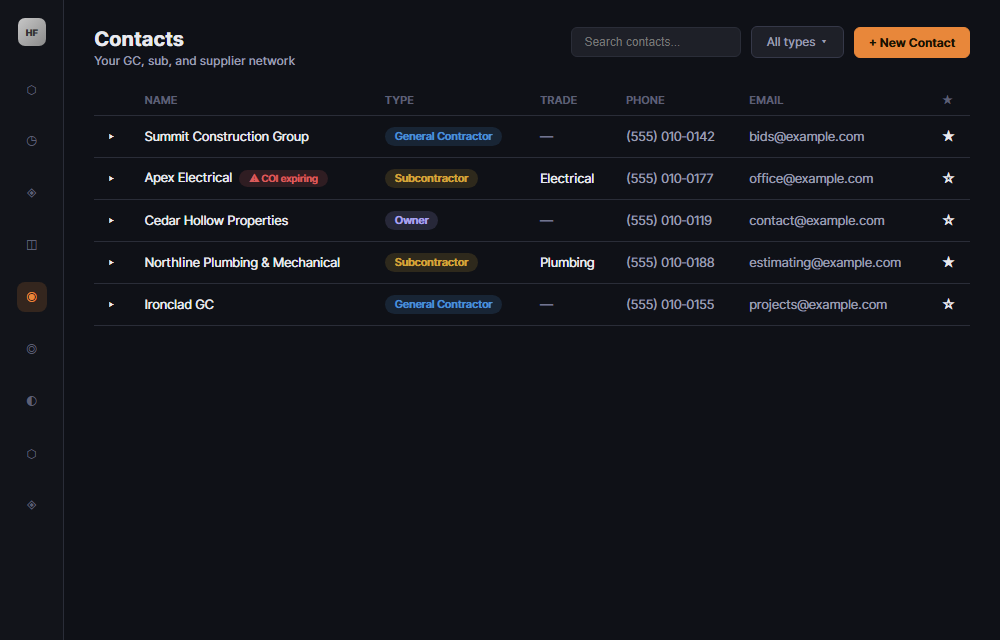Click the contact@example.com email
Image resolution: width=1000 pixels, height=640 pixels.
[x=817, y=221]
